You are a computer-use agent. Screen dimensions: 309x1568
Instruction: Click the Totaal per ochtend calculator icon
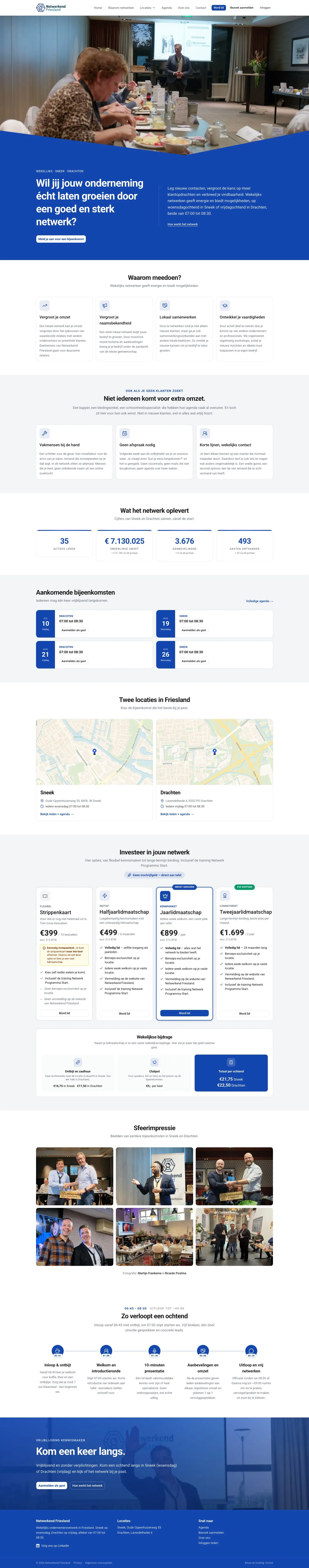pos(231,1062)
